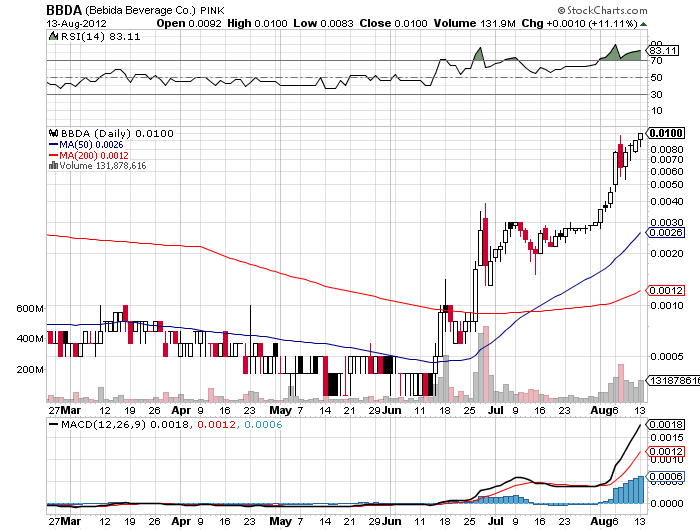Click the MA(200) 0.0012 legend entry
The height and width of the screenshot is (530, 700).
pos(88,155)
